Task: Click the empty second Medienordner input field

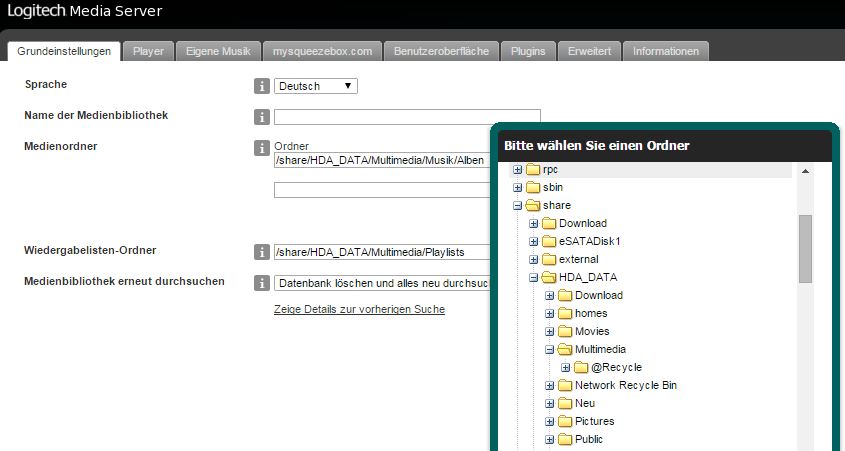Action: (x=382, y=190)
